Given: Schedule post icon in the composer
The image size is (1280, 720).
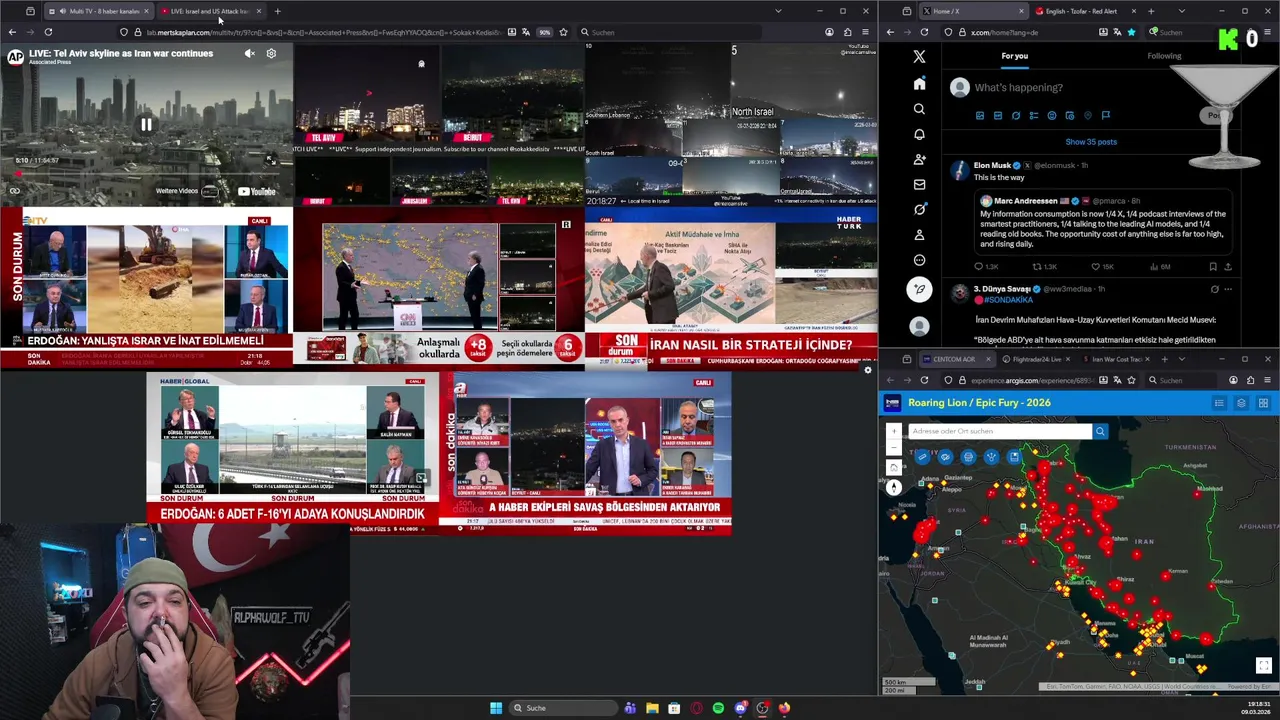Looking at the screenshot, I should (1070, 116).
